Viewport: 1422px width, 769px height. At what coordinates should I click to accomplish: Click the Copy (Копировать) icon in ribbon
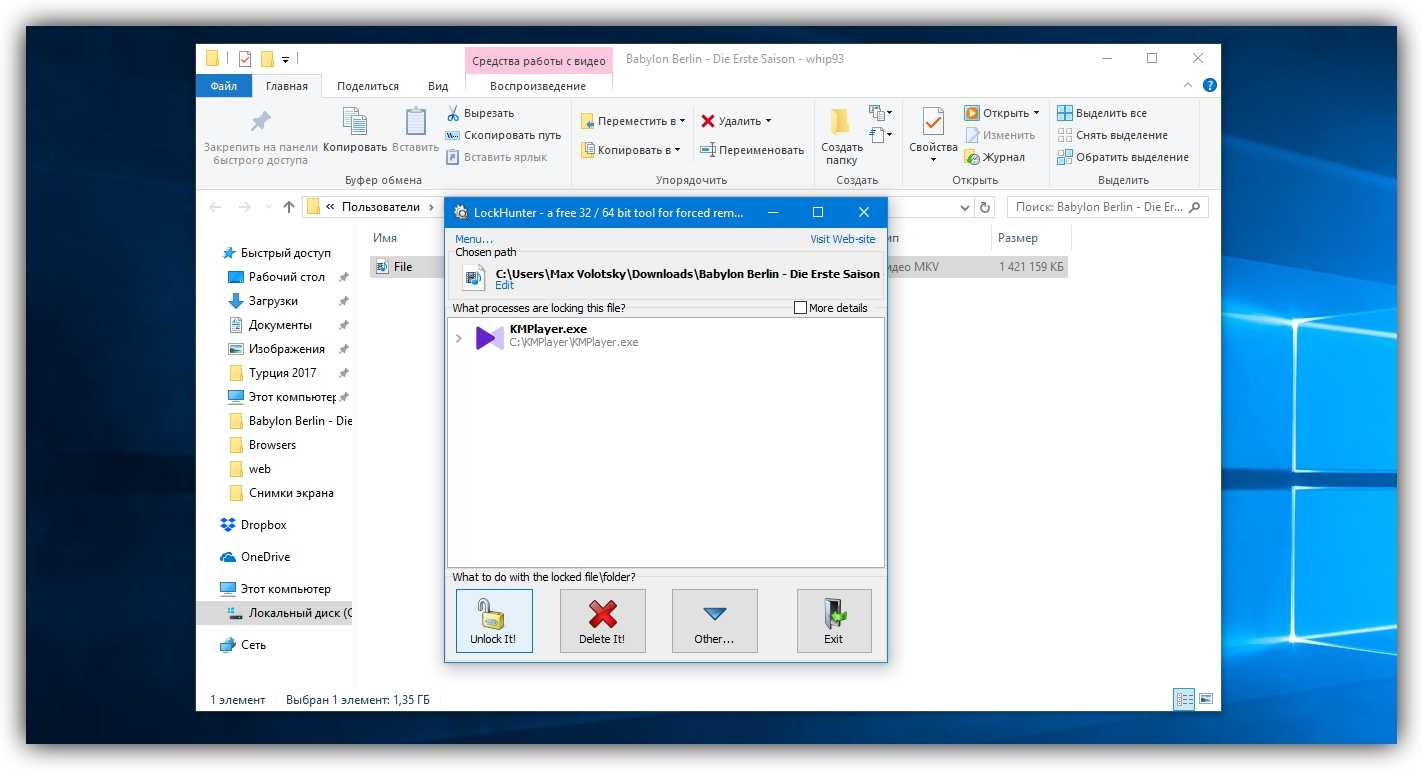pos(354,123)
